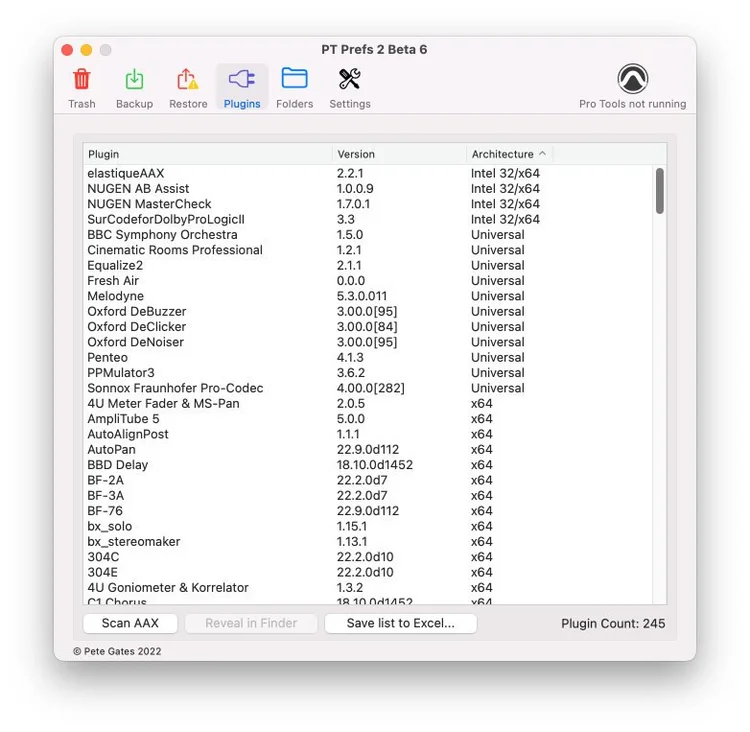Select the Melodyne plugin row
Image resolution: width=750 pixels, height=732 pixels.
tap(367, 296)
